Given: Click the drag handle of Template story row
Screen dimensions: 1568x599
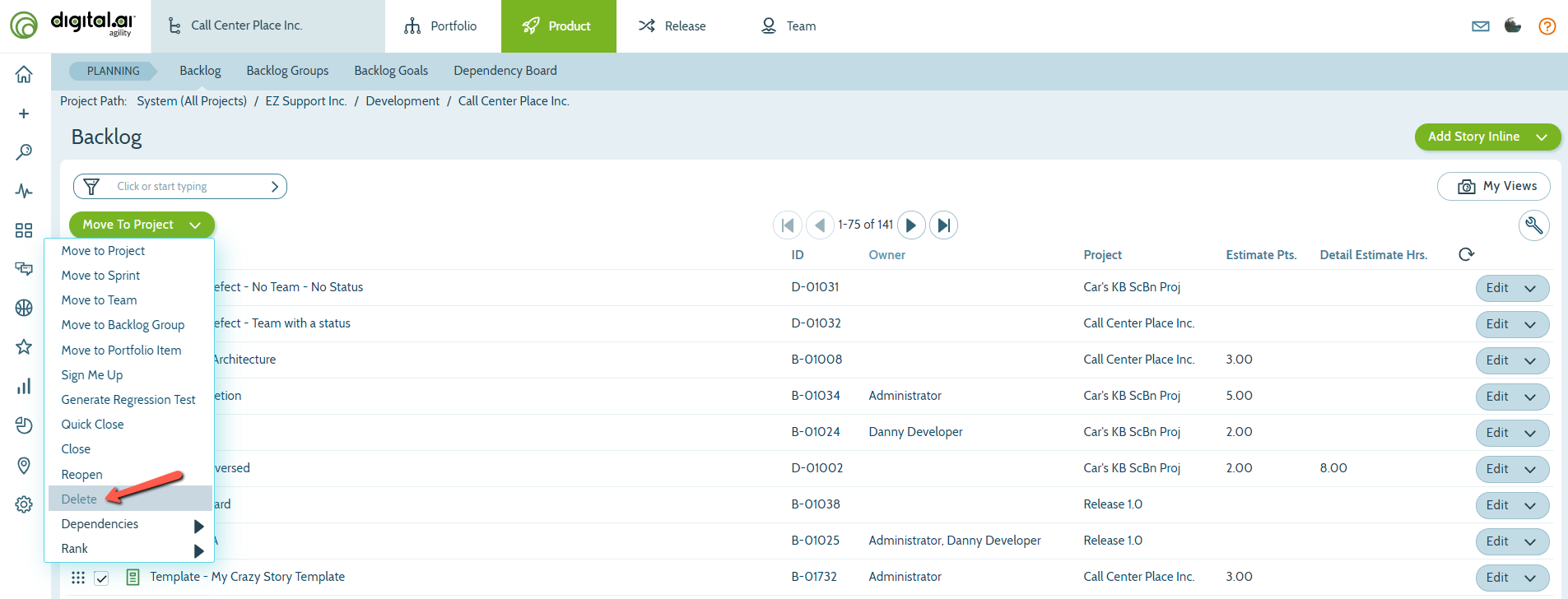Looking at the screenshot, I should pos(78,578).
